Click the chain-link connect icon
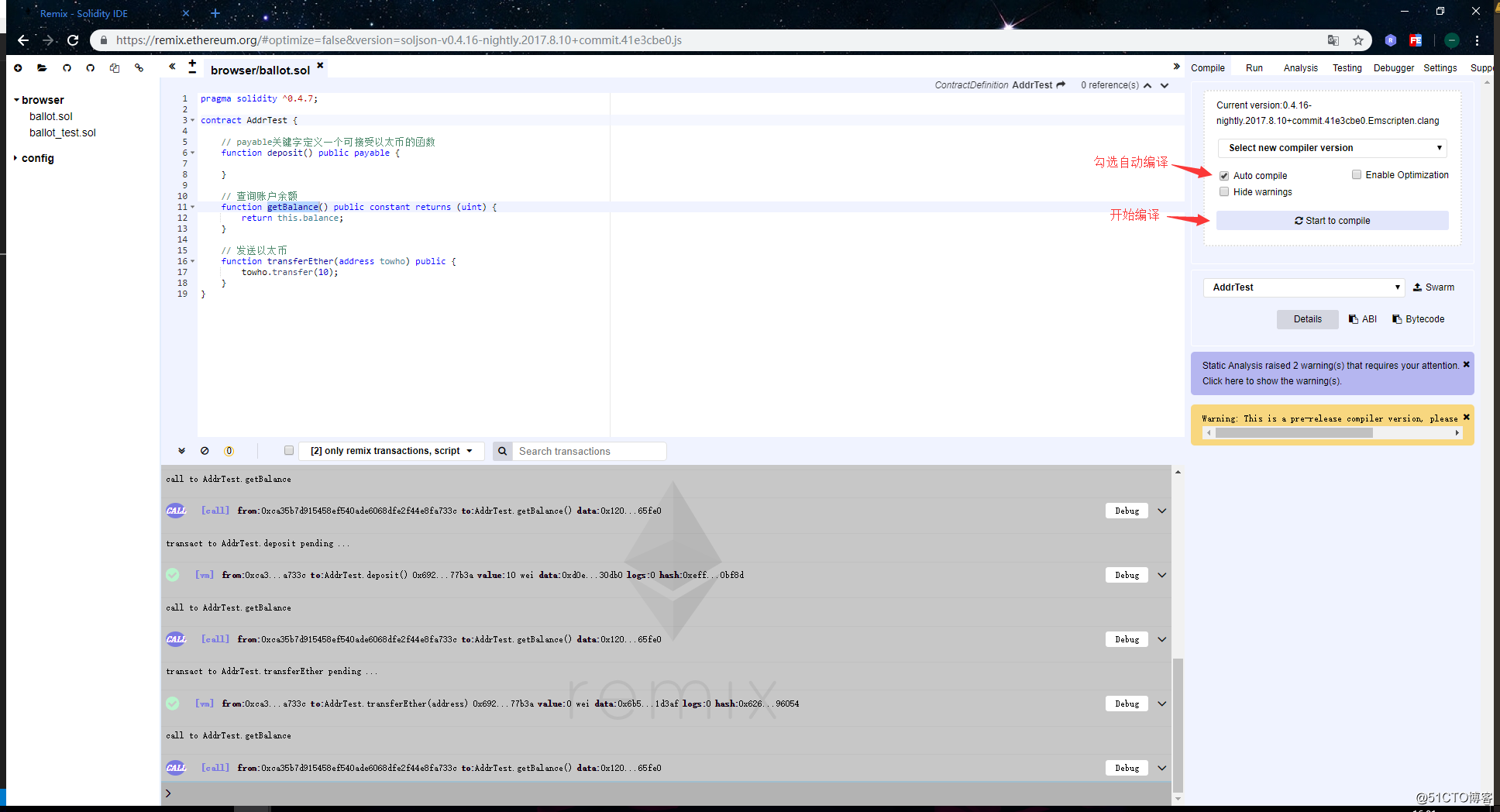 pyautogui.click(x=139, y=68)
